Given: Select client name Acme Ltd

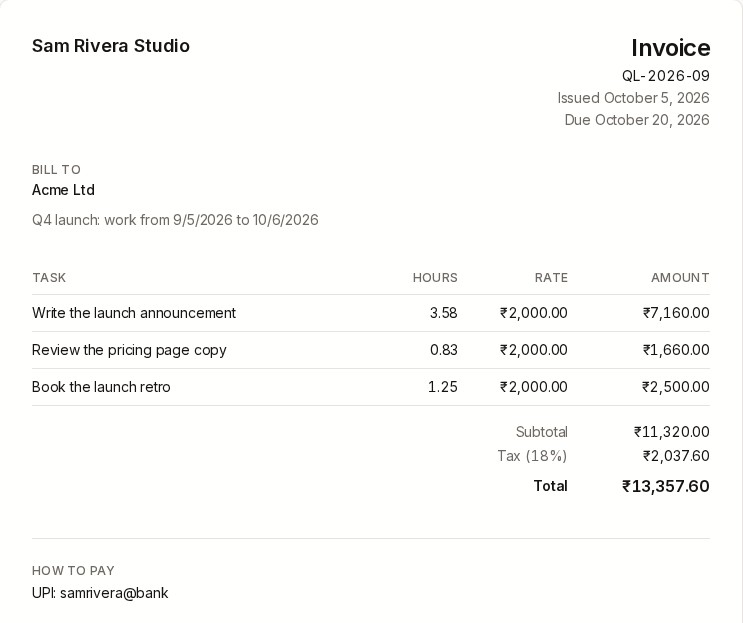Looking at the screenshot, I should tap(63, 190).
